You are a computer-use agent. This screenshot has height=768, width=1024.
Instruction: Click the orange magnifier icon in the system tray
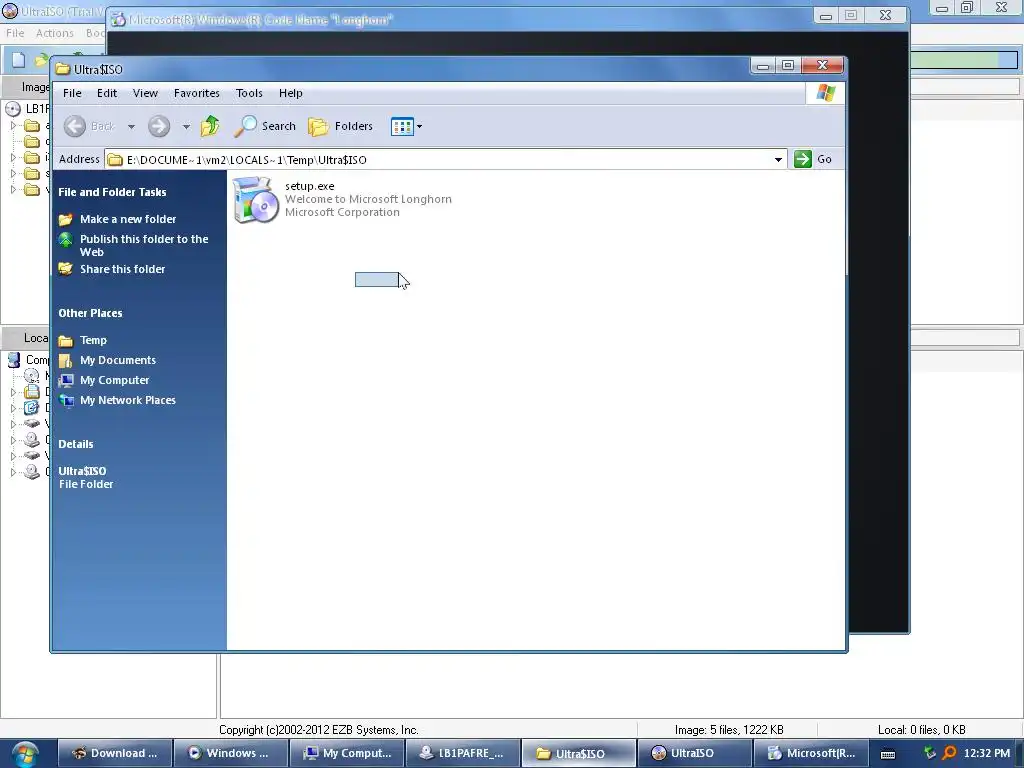tap(950, 753)
